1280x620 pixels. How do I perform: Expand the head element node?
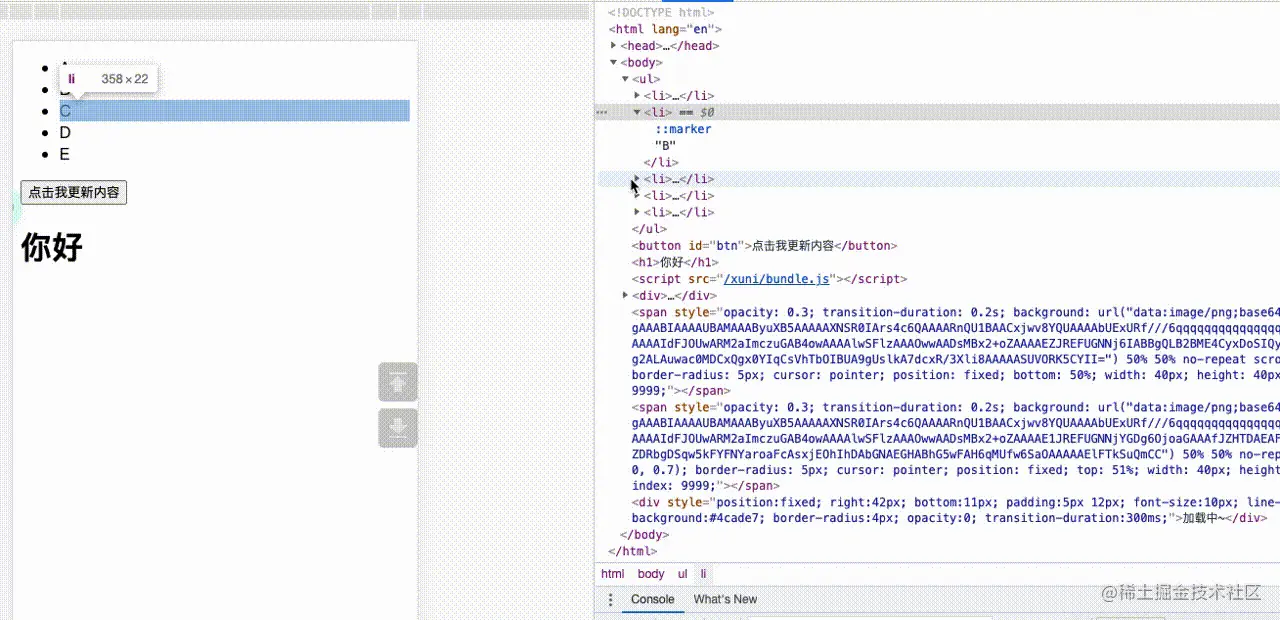click(614, 45)
